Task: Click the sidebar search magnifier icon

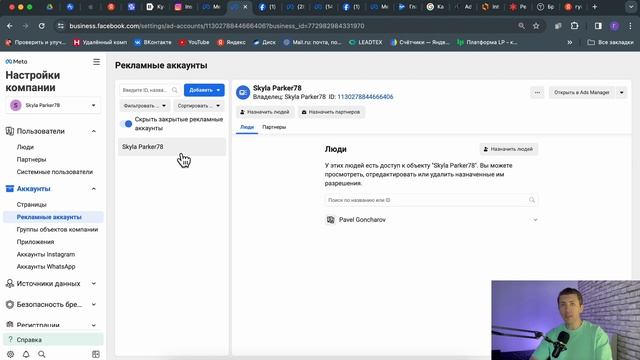Action: pos(42,354)
